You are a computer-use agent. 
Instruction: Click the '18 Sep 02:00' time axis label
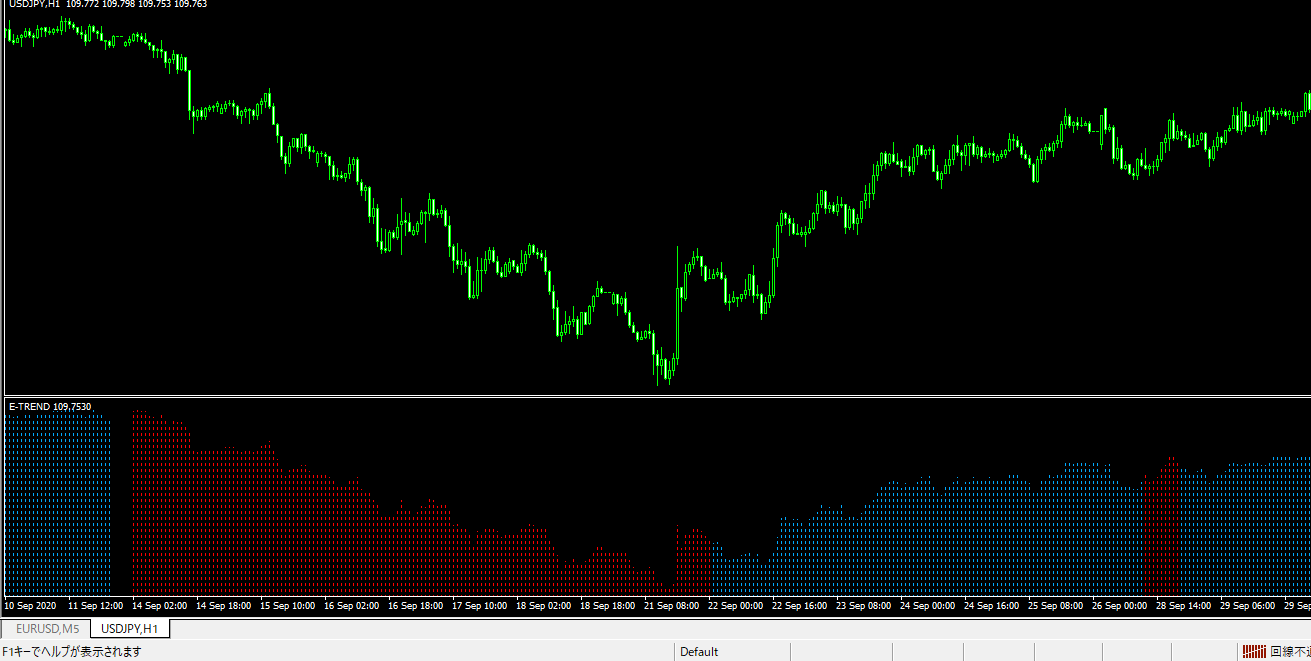click(x=543, y=606)
